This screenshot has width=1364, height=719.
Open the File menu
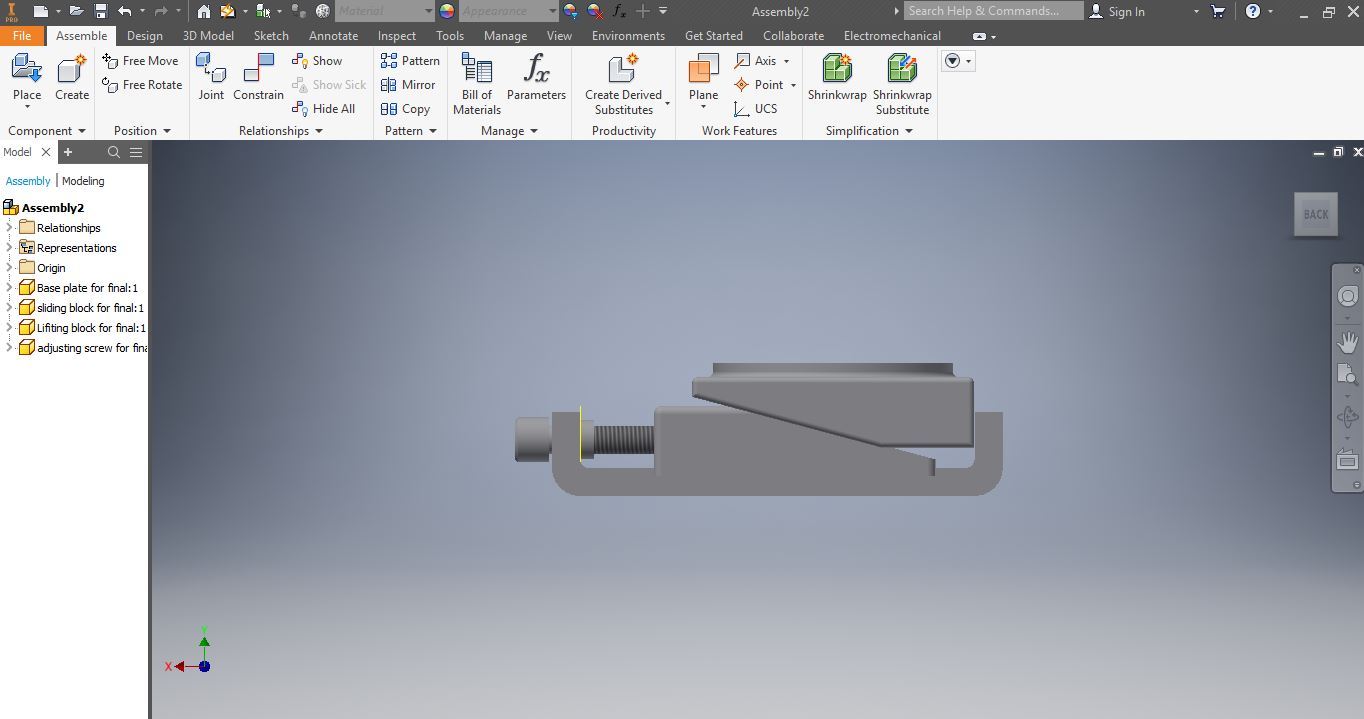pos(22,35)
